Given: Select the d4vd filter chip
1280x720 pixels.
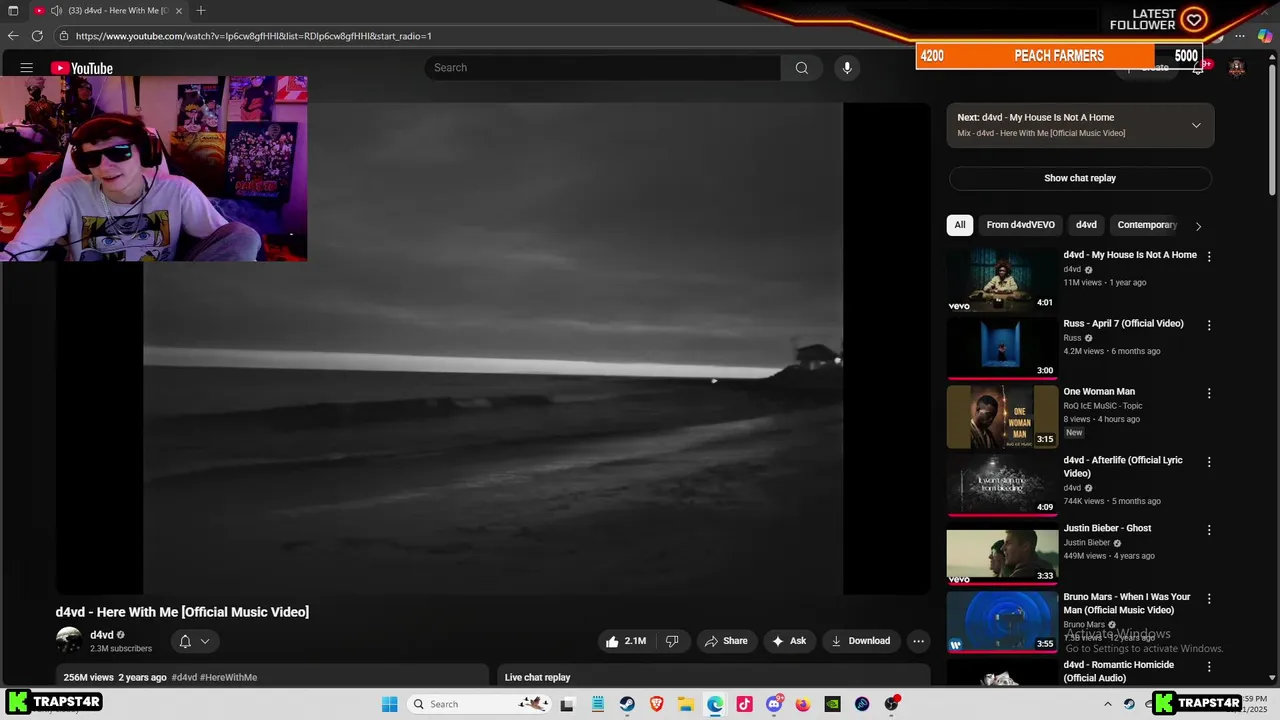Looking at the screenshot, I should [x=1086, y=225].
